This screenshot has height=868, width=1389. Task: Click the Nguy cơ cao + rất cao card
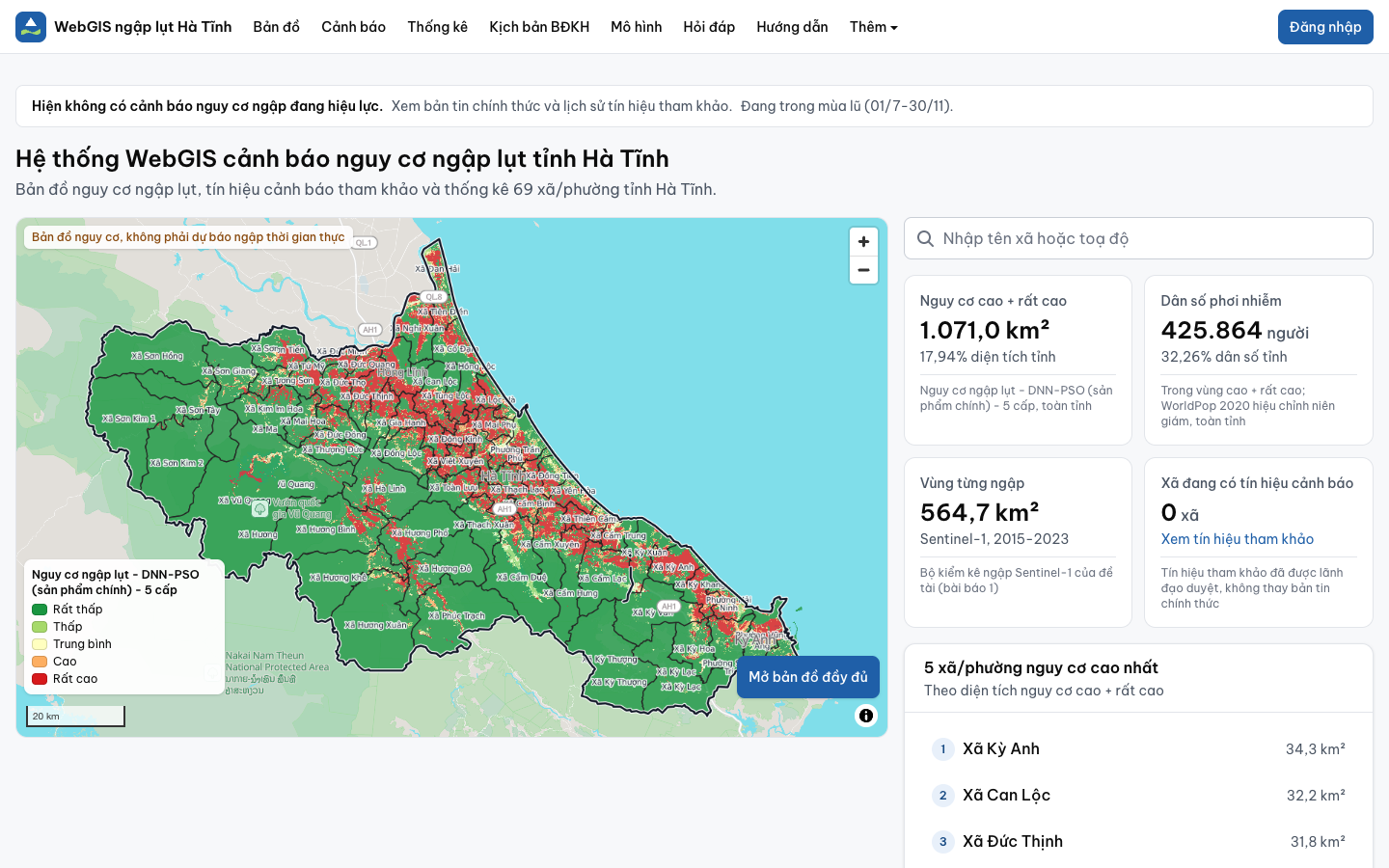coord(1018,361)
